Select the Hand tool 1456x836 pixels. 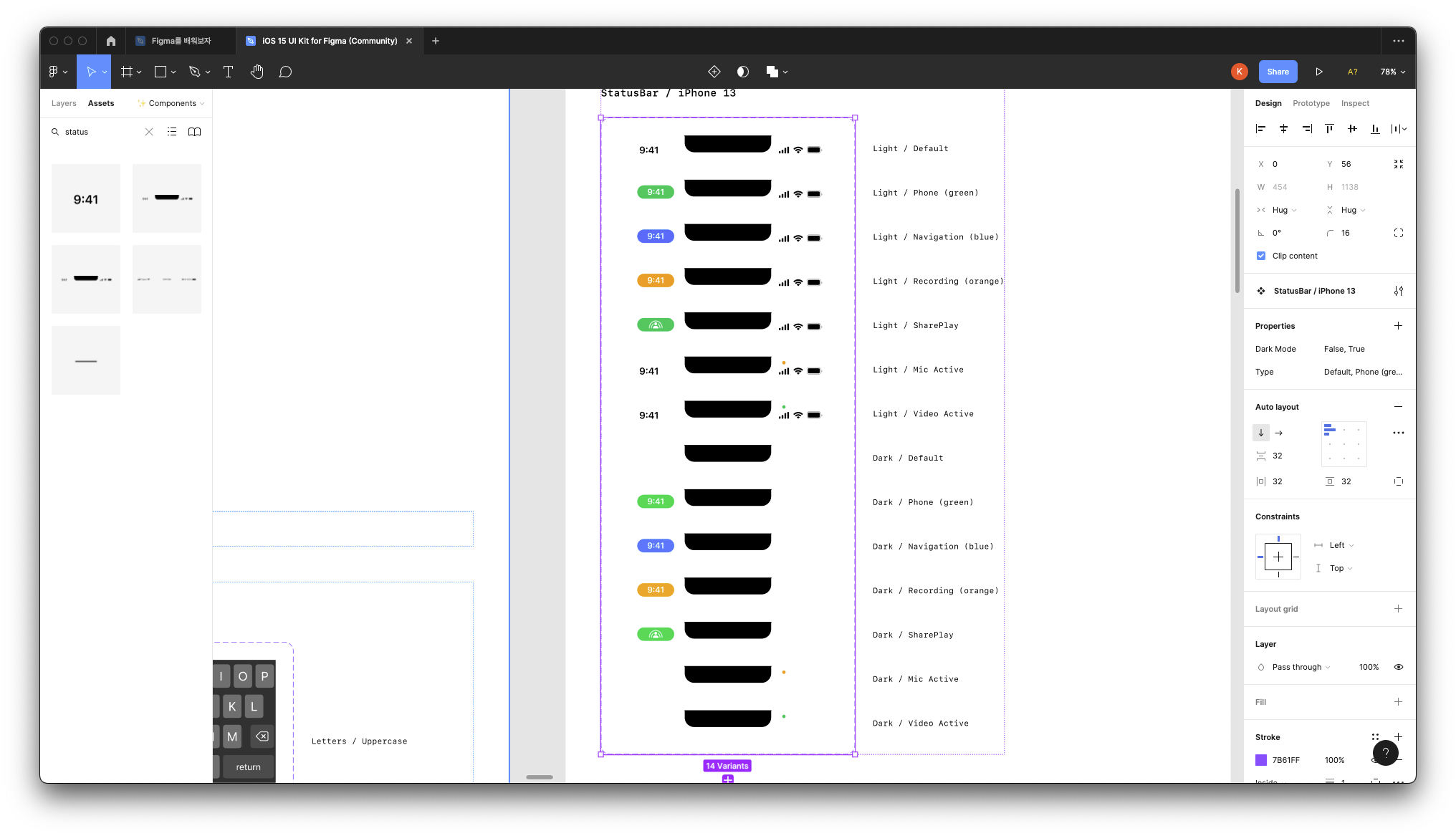tap(257, 72)
